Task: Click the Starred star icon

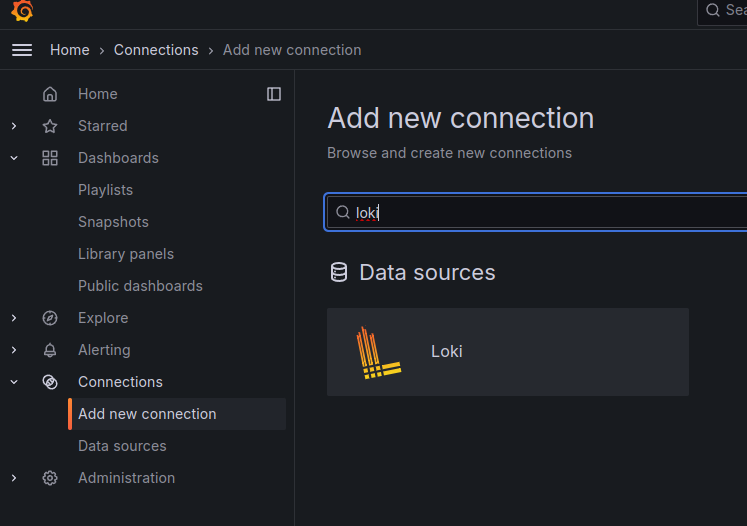Action: (x=50, y=126)
